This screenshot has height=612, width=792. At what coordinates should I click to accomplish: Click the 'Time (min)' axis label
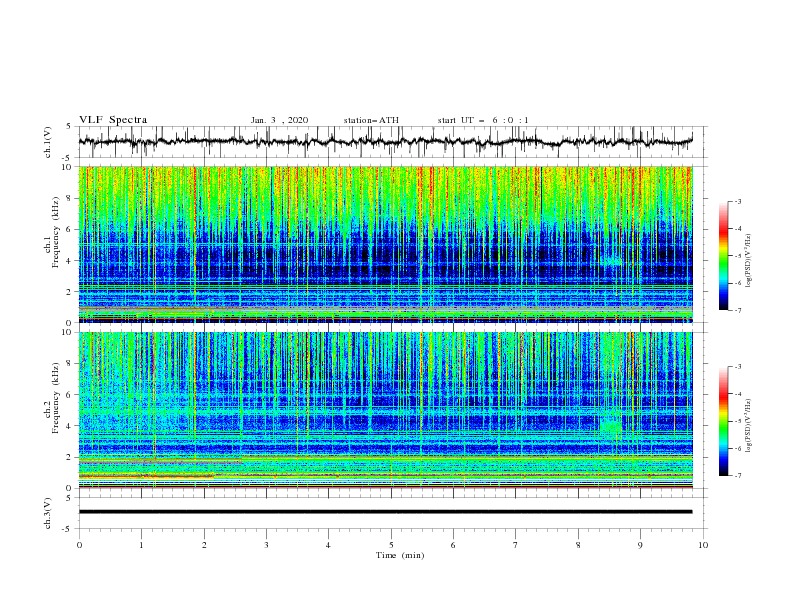400,555
